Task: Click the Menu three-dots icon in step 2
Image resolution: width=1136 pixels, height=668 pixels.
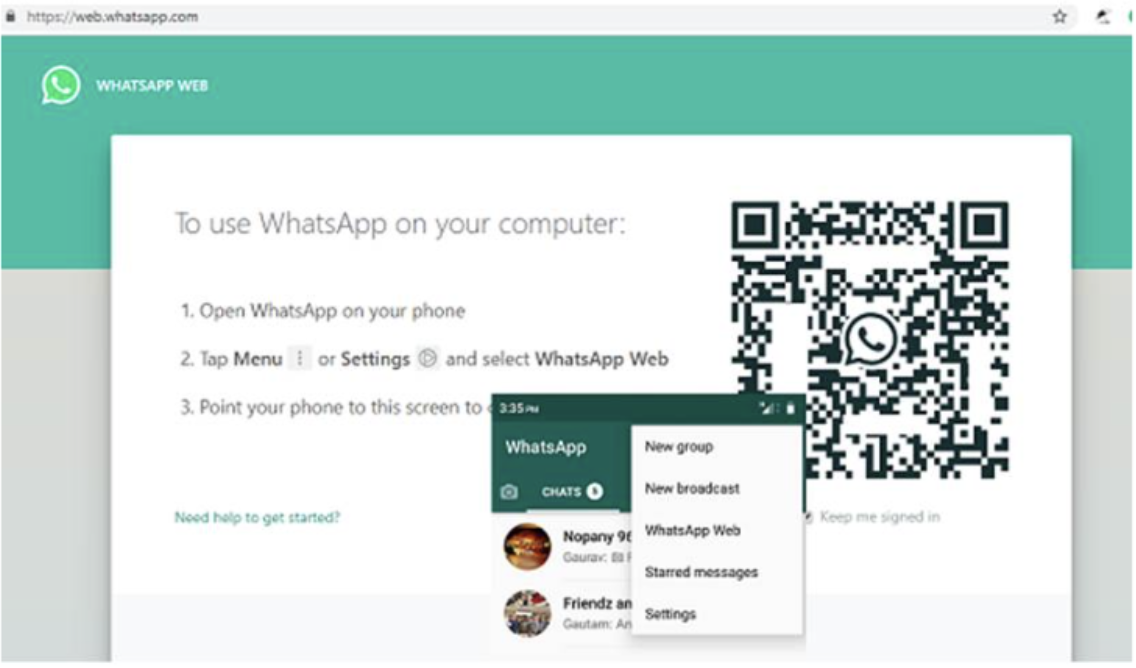Action: tap(300, 358)
